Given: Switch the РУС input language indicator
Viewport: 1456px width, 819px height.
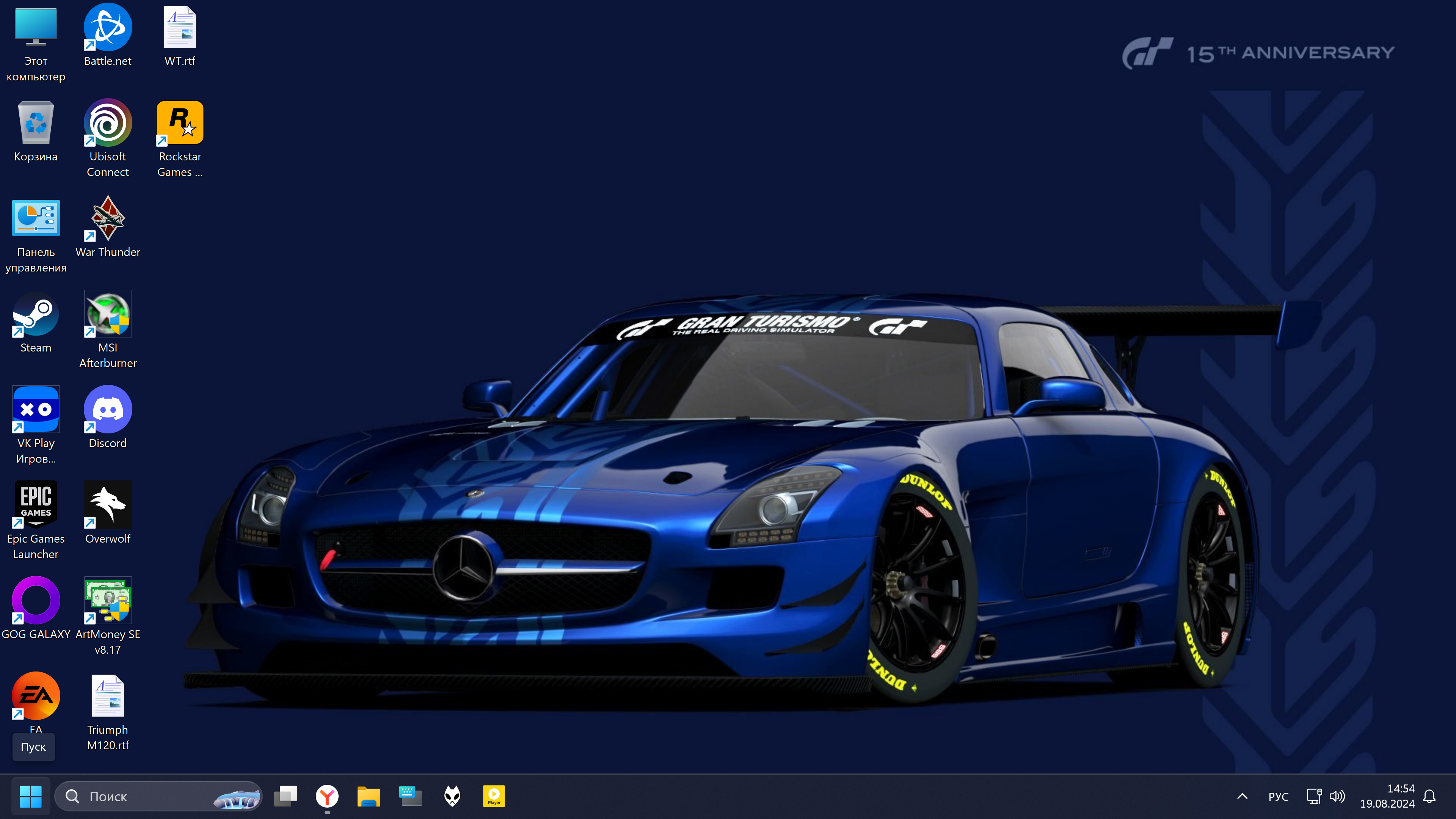Looking at the screenshot, I should [x=1278, y=796].
